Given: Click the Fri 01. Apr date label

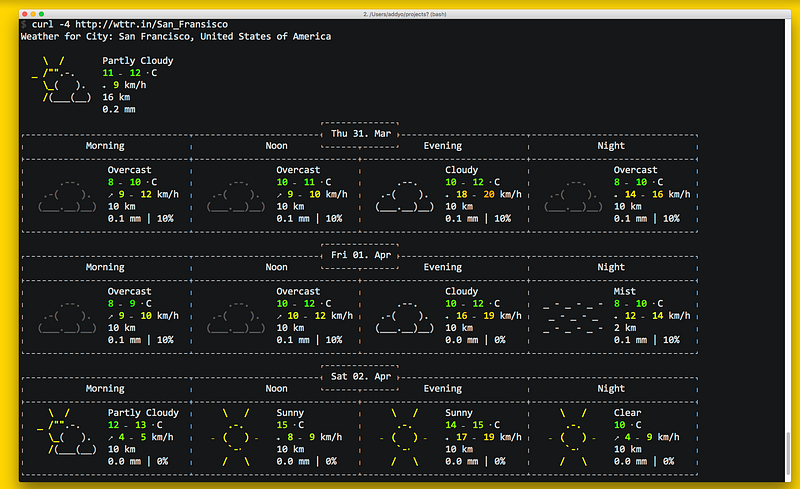Looking at the screenshot, I should 360,255.
